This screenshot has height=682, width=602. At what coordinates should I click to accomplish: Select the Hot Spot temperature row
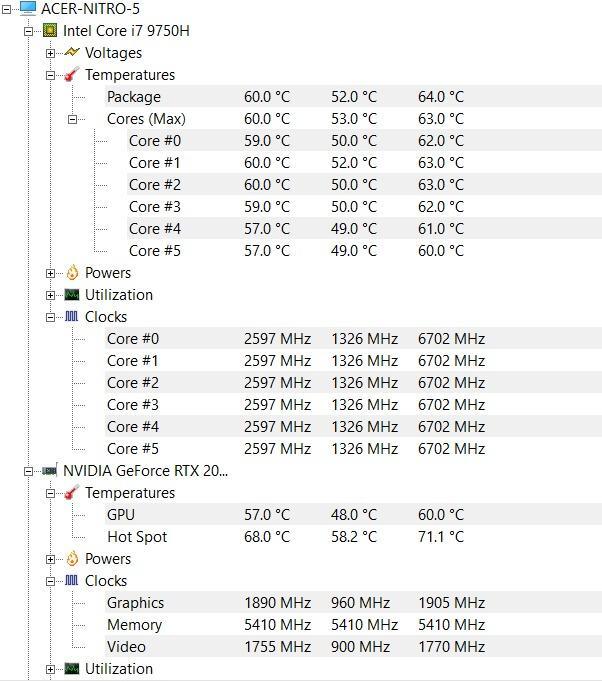(353, 537)
